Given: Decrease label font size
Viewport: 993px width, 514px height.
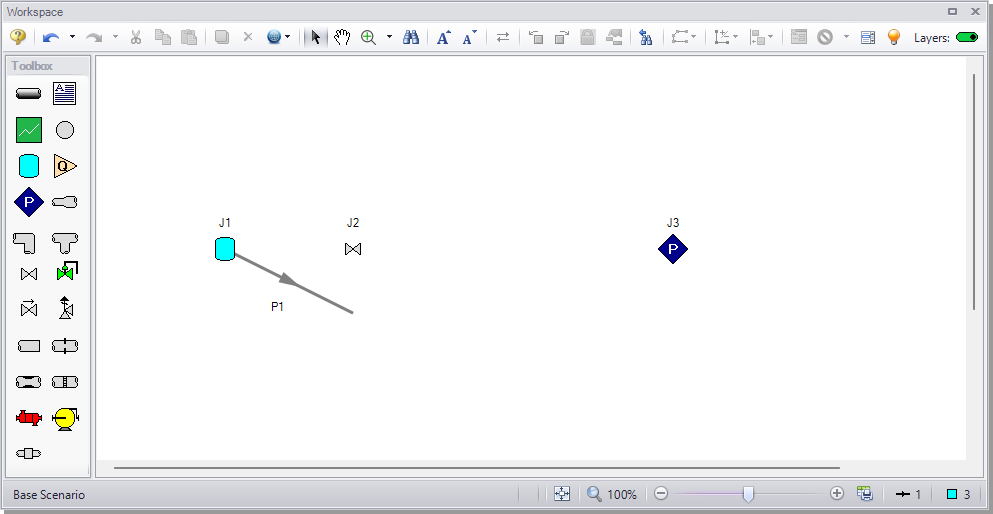Looking at the screenshot, I should pyautogui.click(x=469, y=37).
